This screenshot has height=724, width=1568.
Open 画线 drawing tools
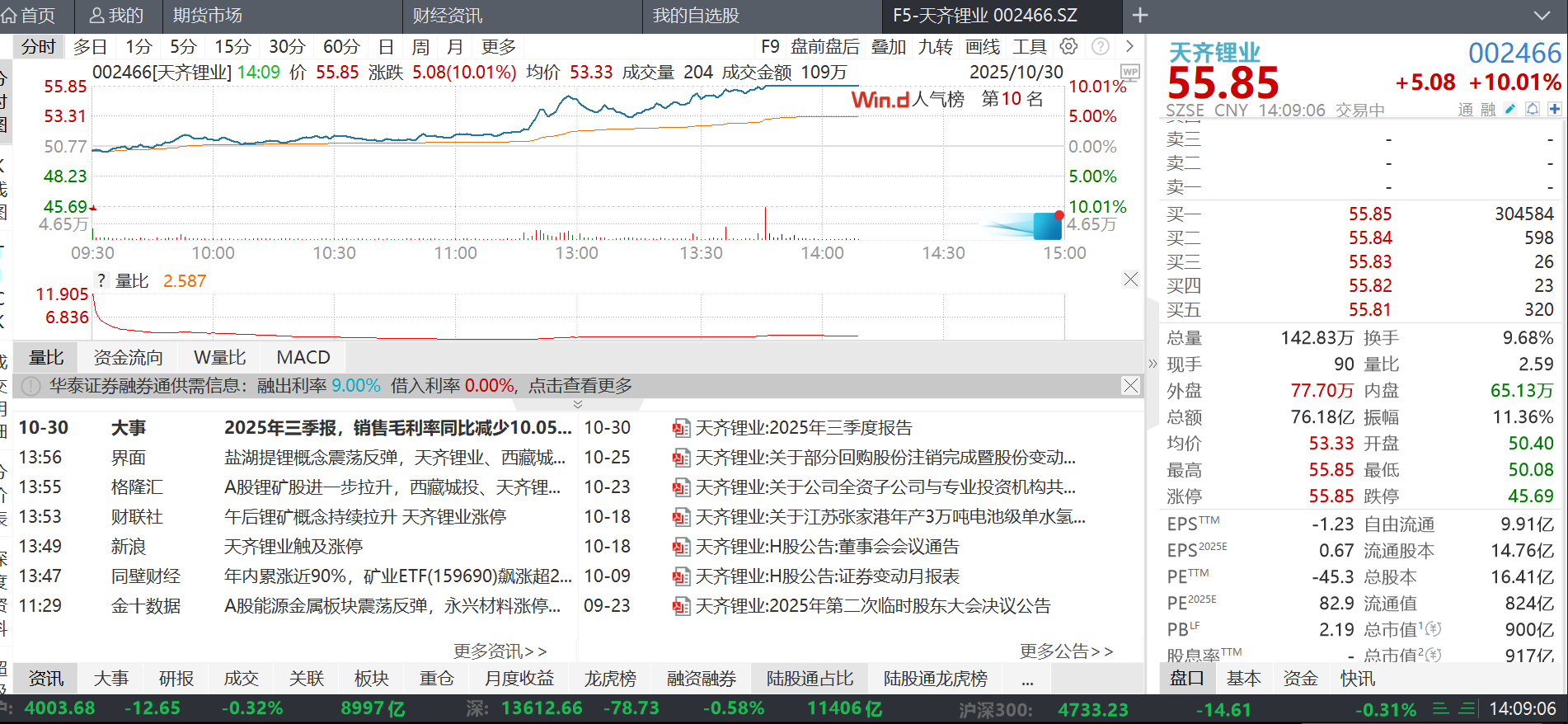click(983, 46)
